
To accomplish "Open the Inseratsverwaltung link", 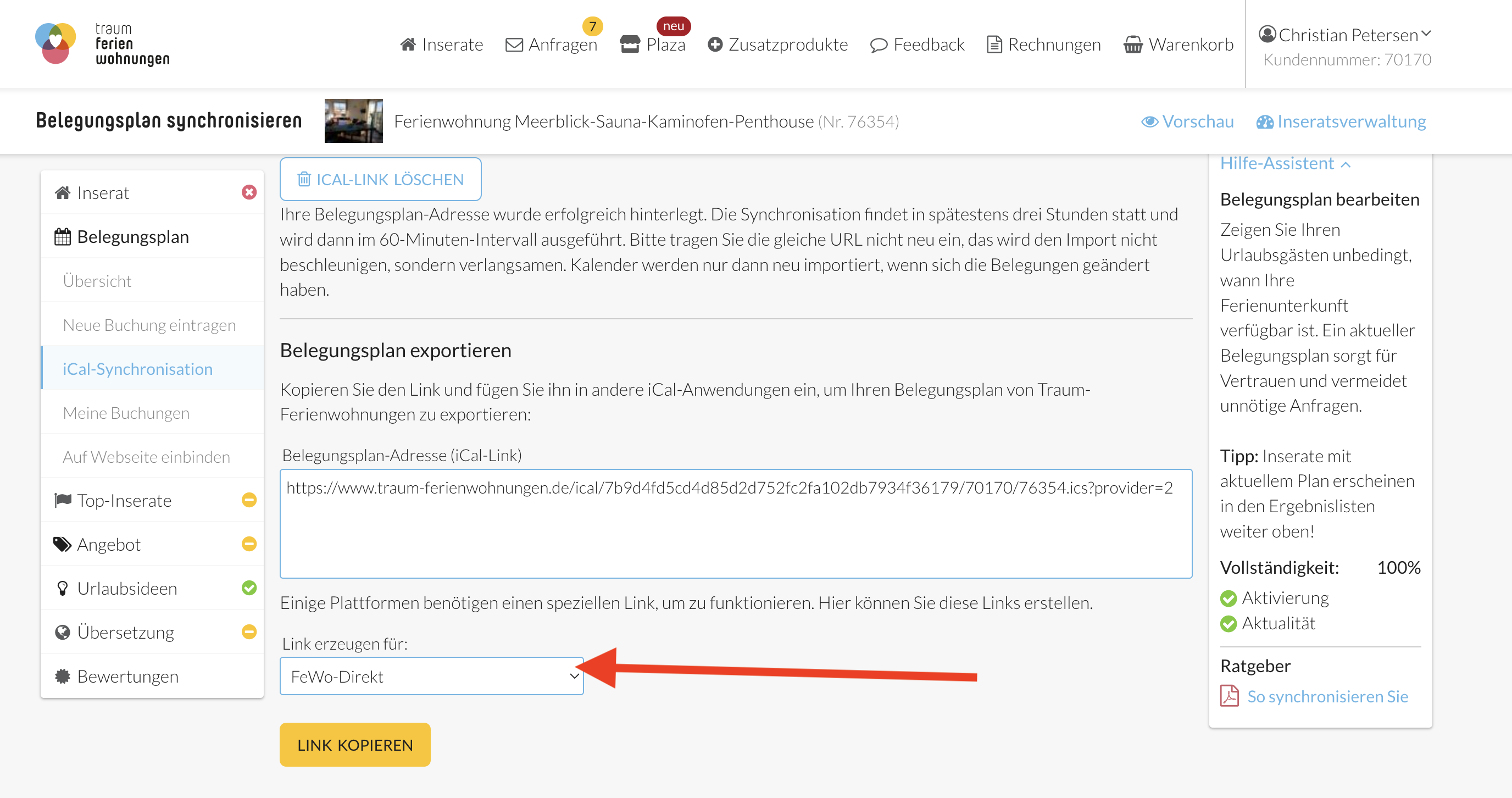I will tap(1341, 121).
